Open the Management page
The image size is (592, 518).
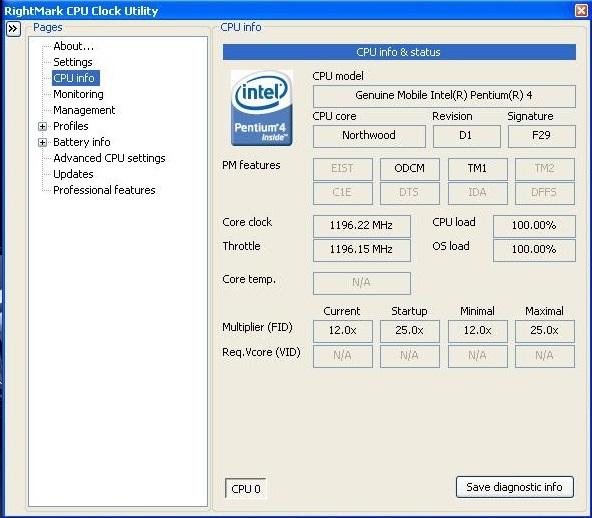coord(84,110)
